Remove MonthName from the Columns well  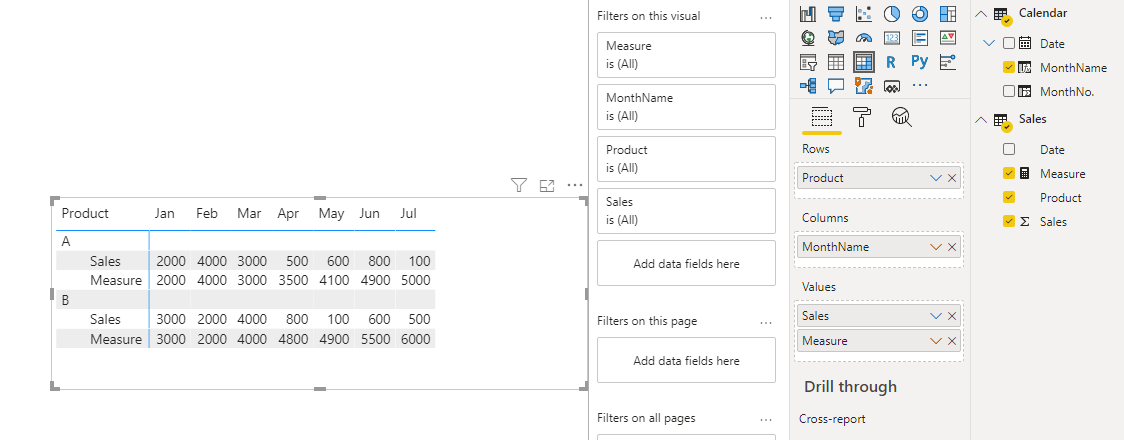coord(952,247)
